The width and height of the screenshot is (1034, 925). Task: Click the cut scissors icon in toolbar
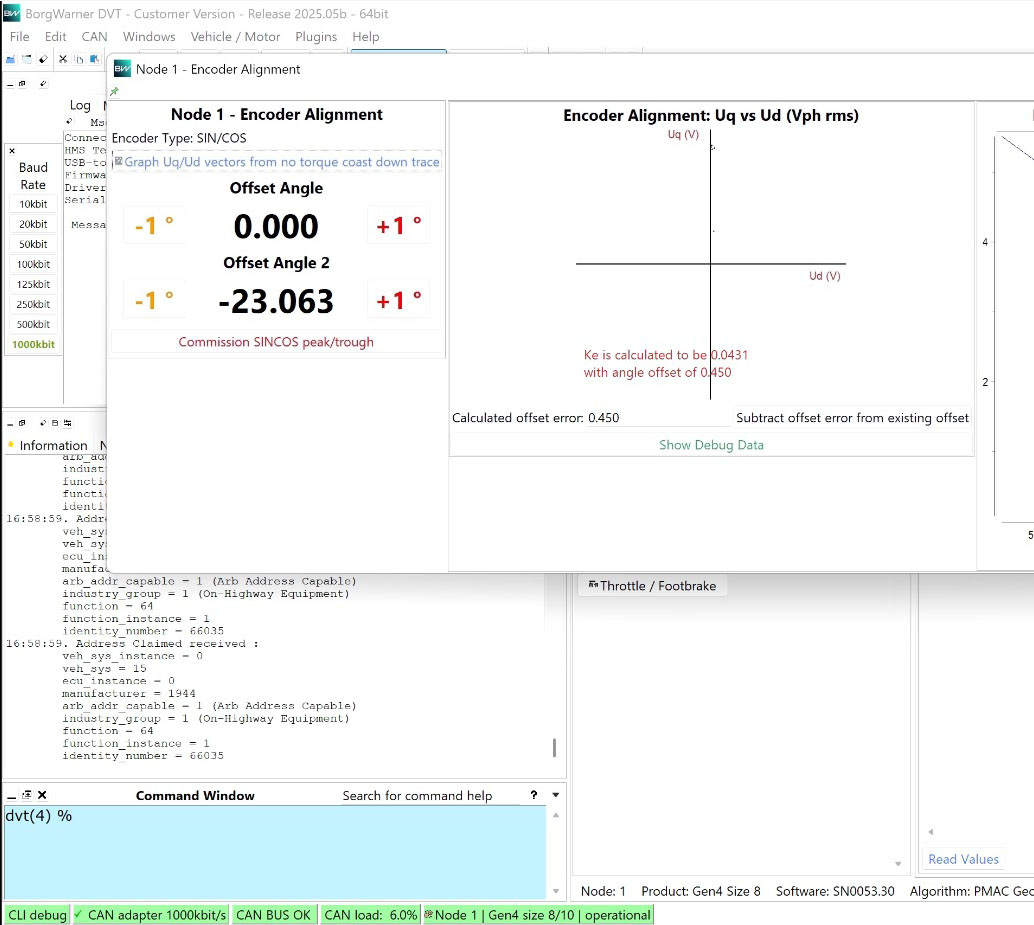(62, 59)
